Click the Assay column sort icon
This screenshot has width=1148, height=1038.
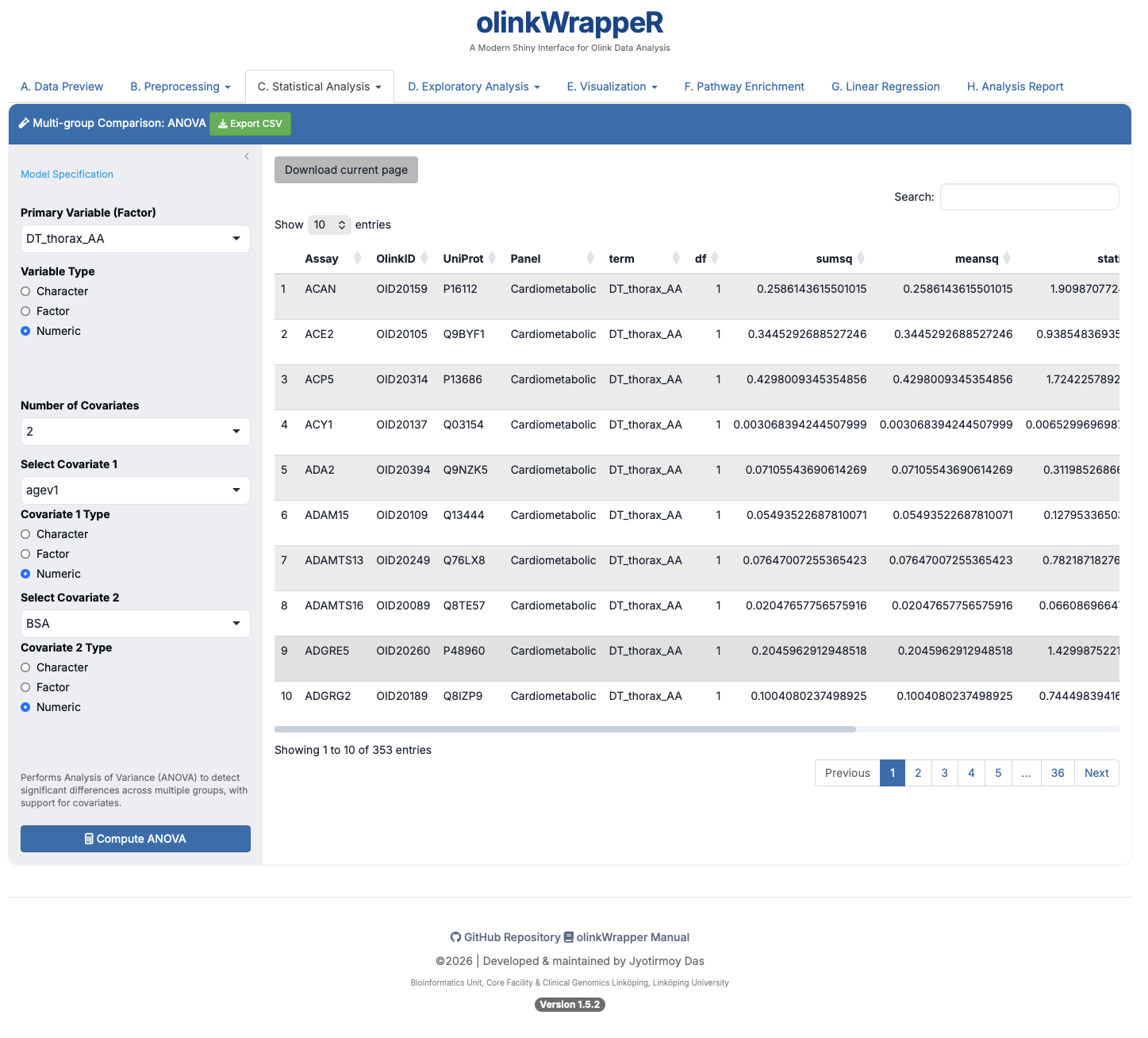357,259
